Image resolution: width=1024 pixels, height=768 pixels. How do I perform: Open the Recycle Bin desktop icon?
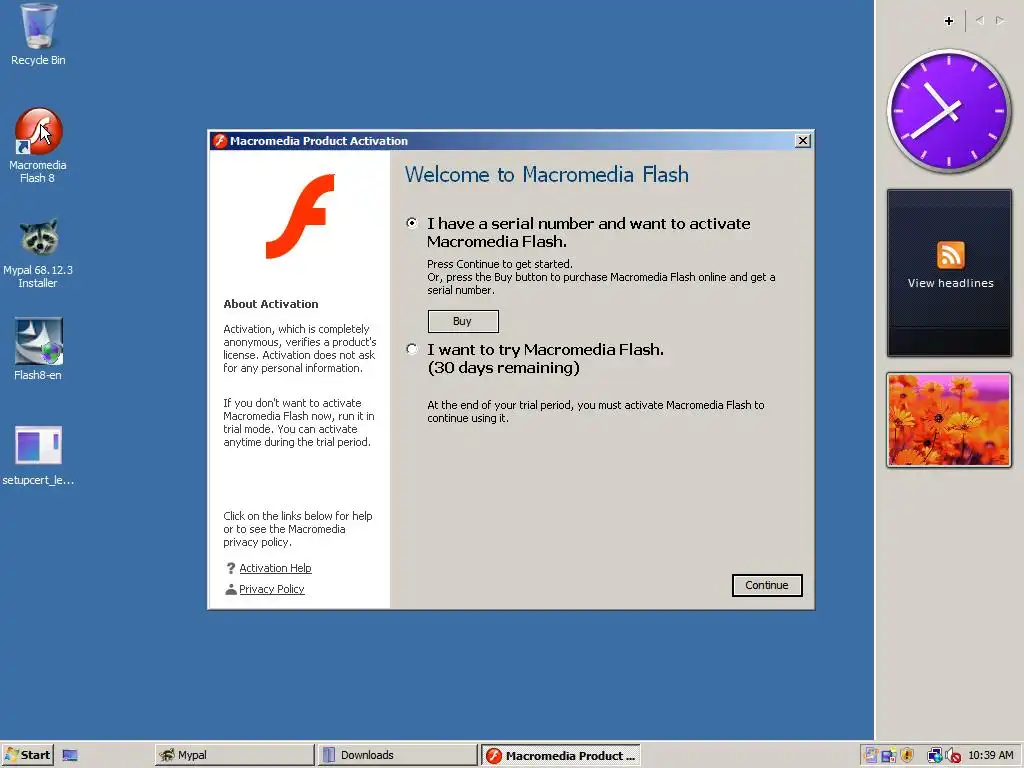point(38,34)
